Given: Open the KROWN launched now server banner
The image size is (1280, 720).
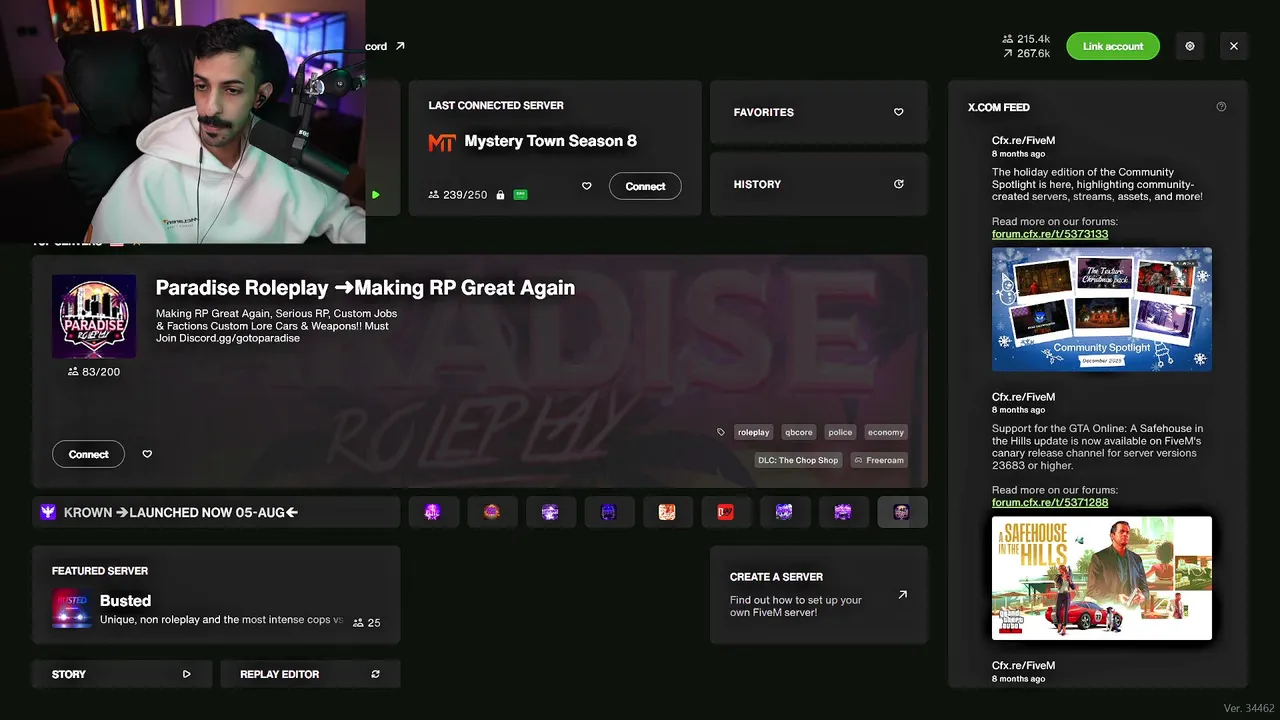Looking at the screenshot, I should (216, 512).
